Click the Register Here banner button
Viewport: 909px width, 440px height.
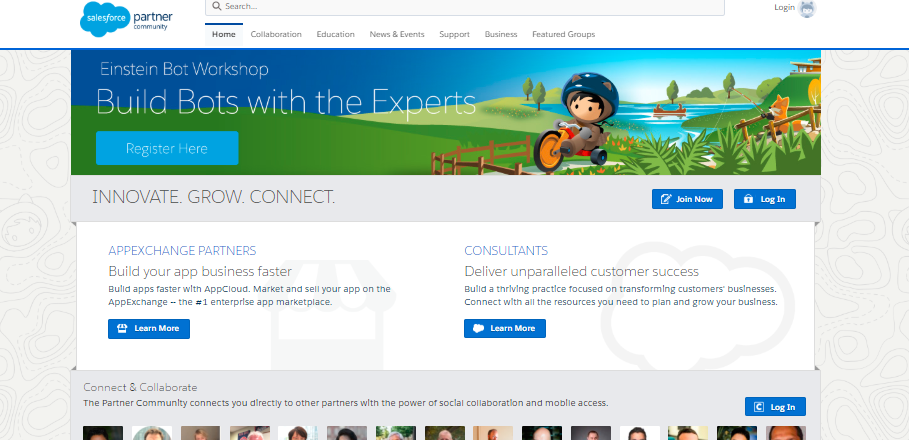click(x=167, y=148)
